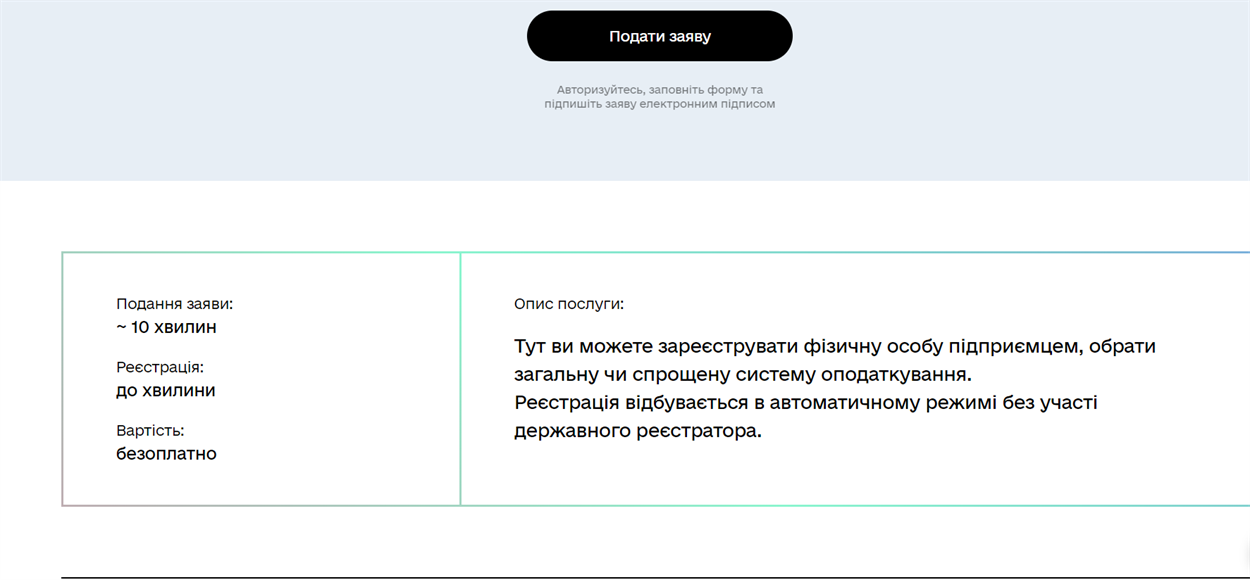Click the "Опис послуги:" heading
Viewport: 1250px width, 580px height.
coord(569,304)
